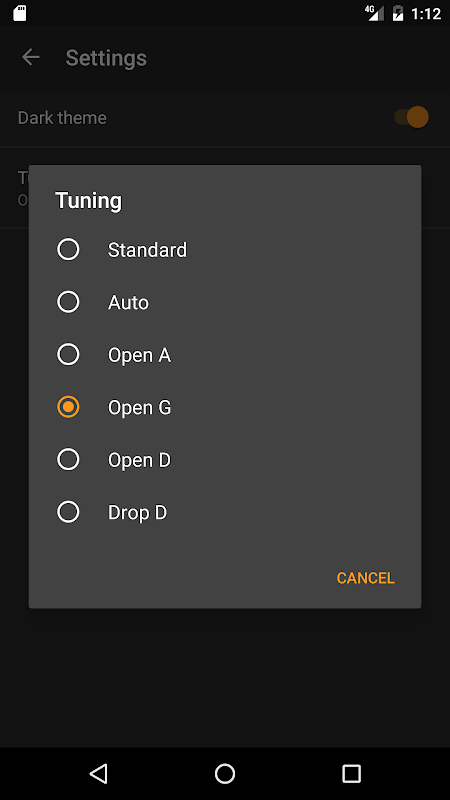Tap the Android home circle button
The image size is (450, 800).
pyautogui.click(x=224, y=773)
